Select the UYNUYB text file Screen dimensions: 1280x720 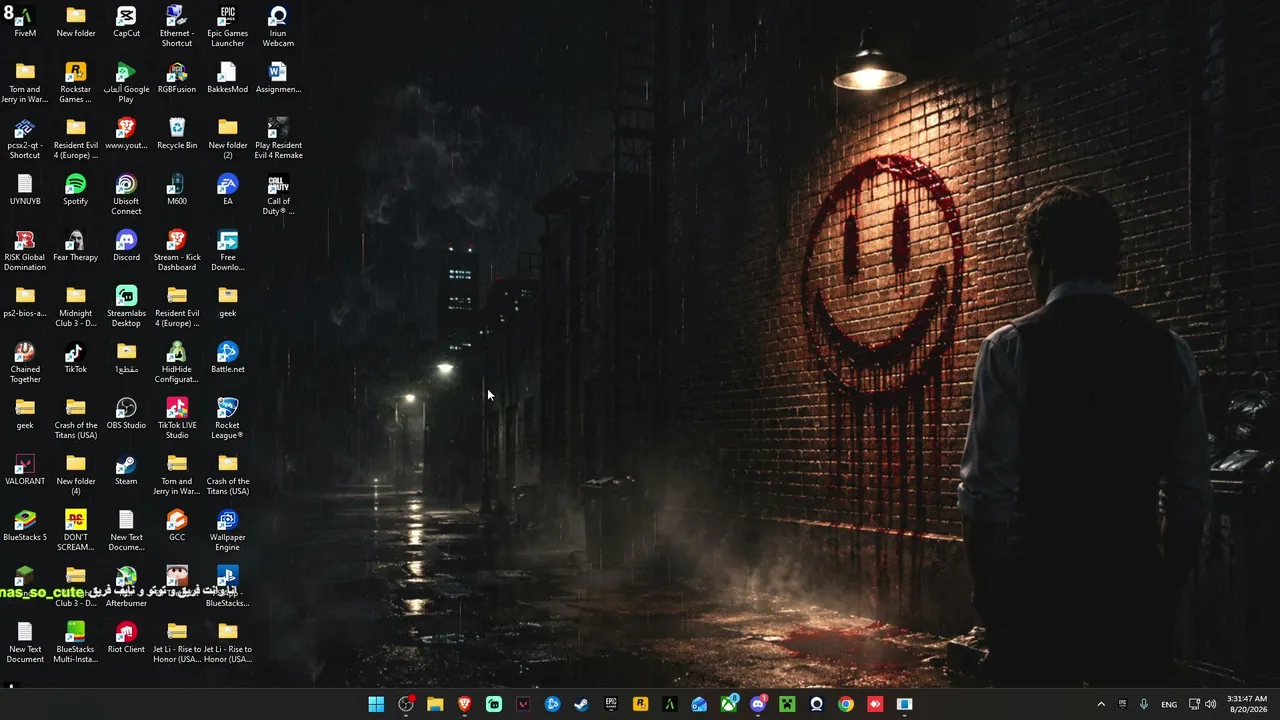point(25,190)
